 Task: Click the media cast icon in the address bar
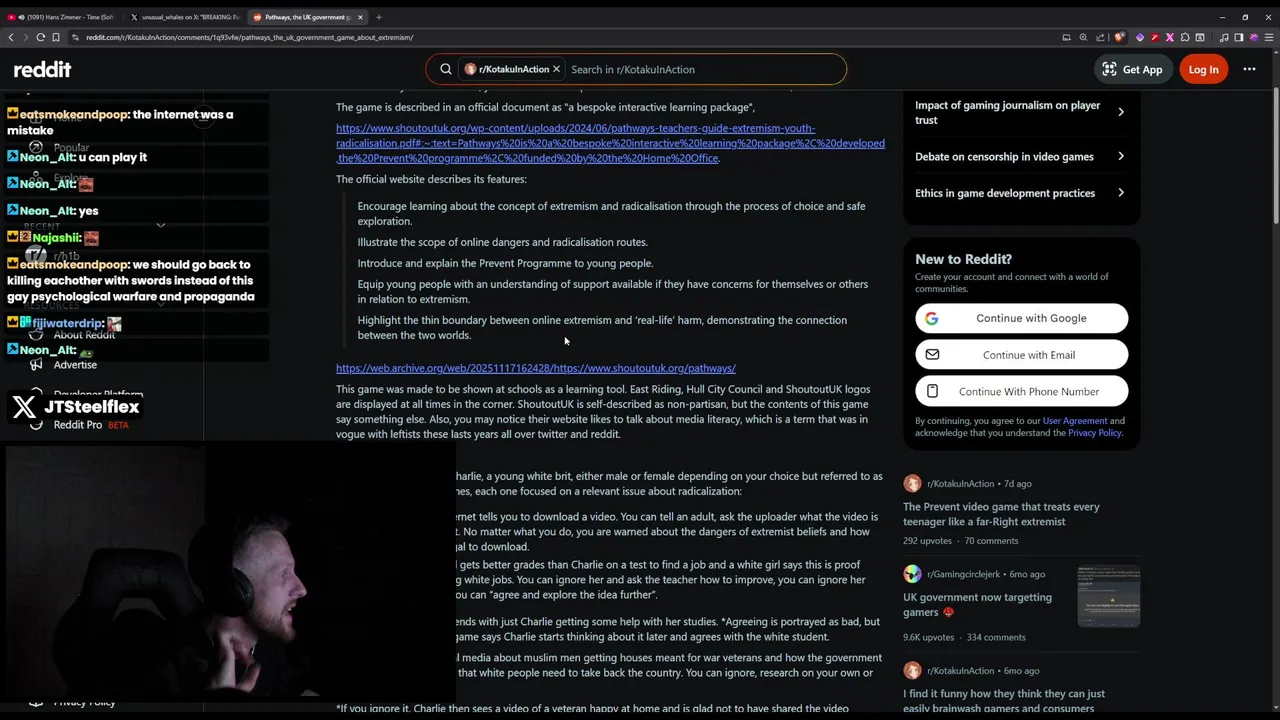[x=1066, y=37]
